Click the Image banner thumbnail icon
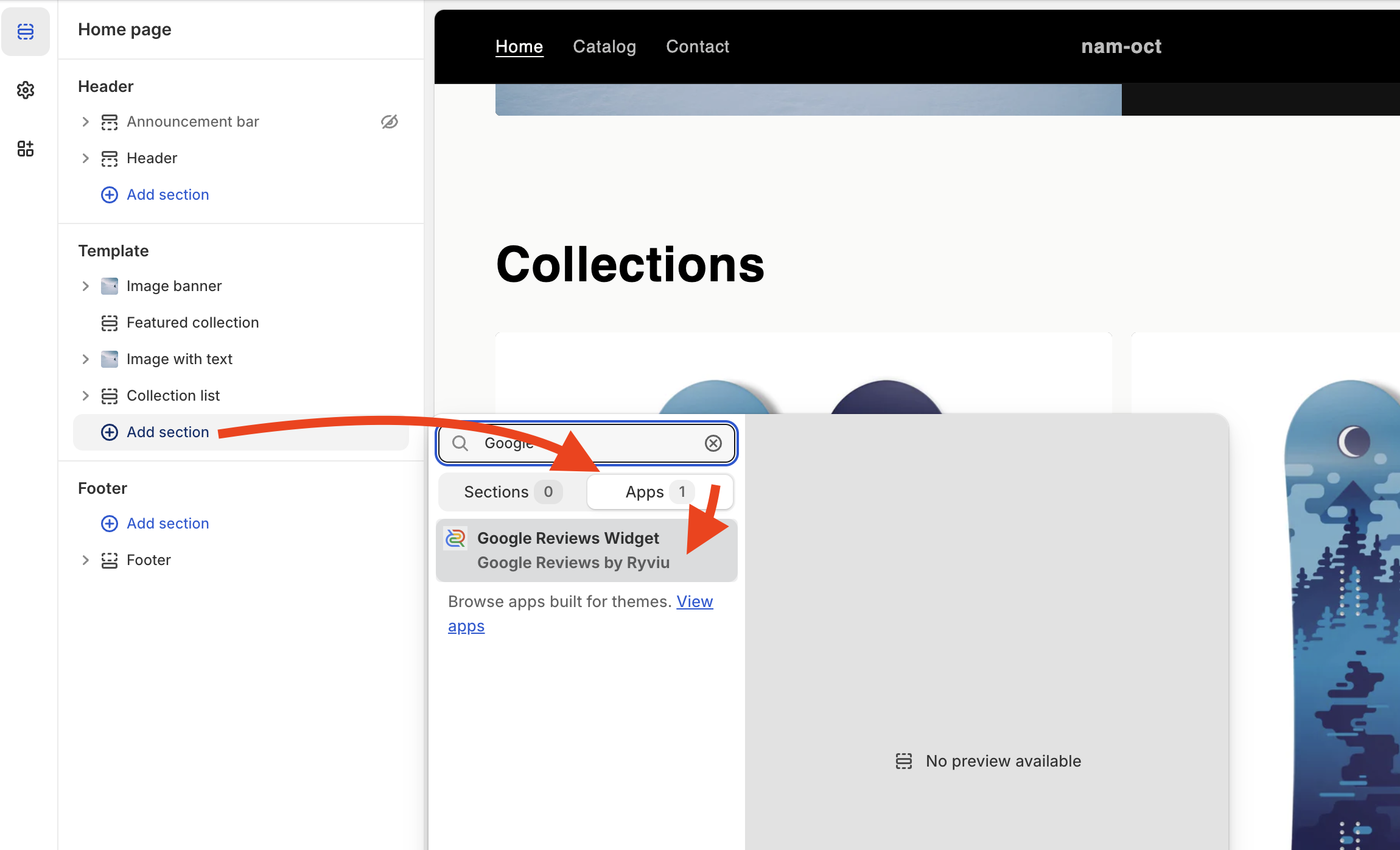Viewport: 1400px width, 850px height. (110, 286)
